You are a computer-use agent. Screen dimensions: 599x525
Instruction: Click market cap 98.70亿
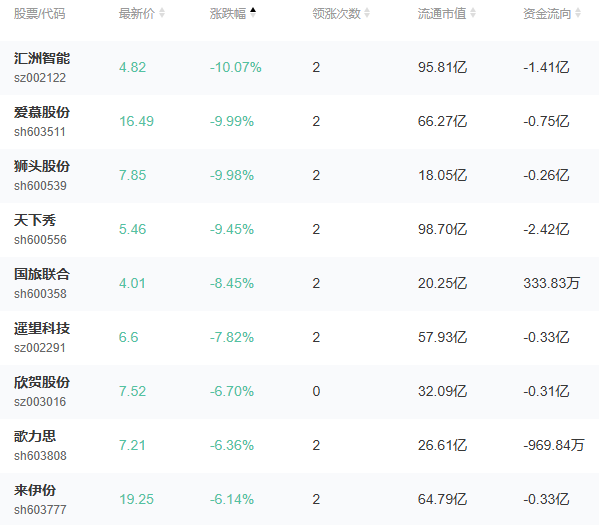pyautogui.click(x=442, y=229)
